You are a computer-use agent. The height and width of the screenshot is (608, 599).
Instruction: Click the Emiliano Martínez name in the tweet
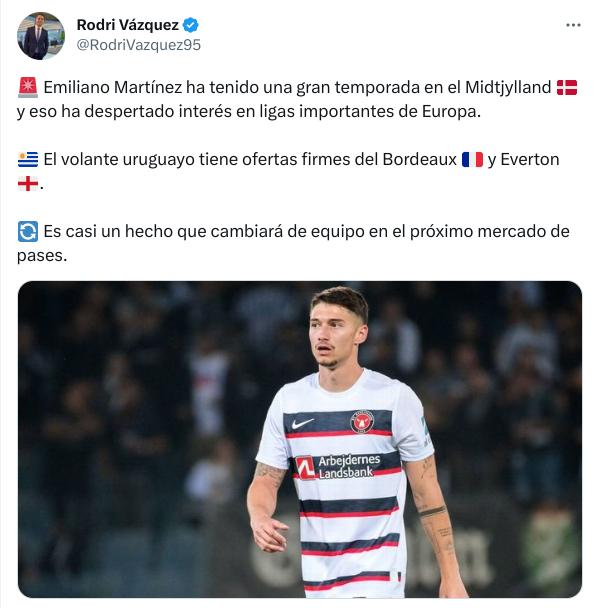[112, 87]
